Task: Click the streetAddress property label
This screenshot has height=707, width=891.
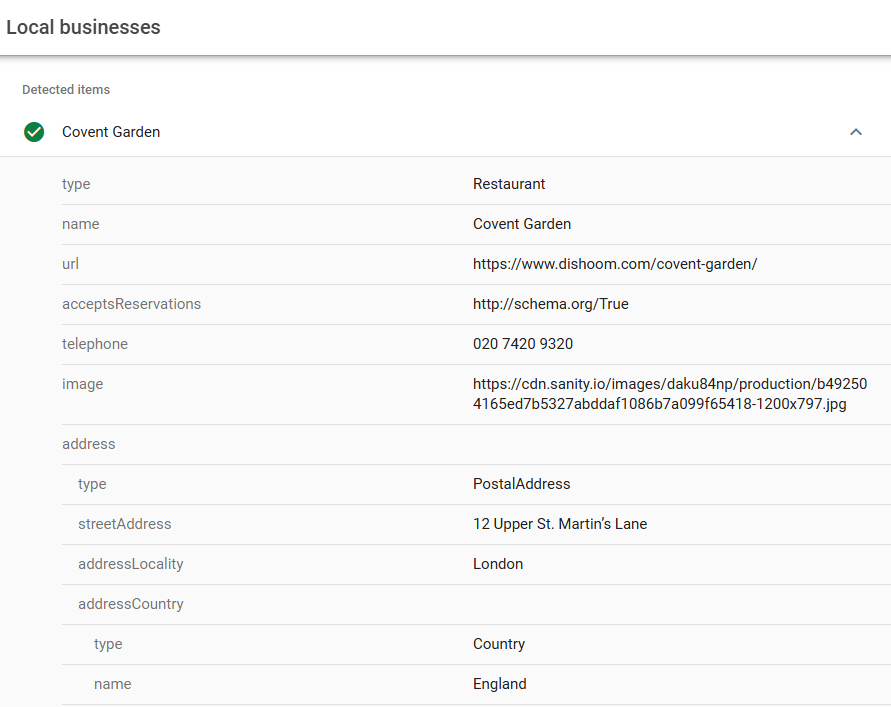Action: click(124, 524)
